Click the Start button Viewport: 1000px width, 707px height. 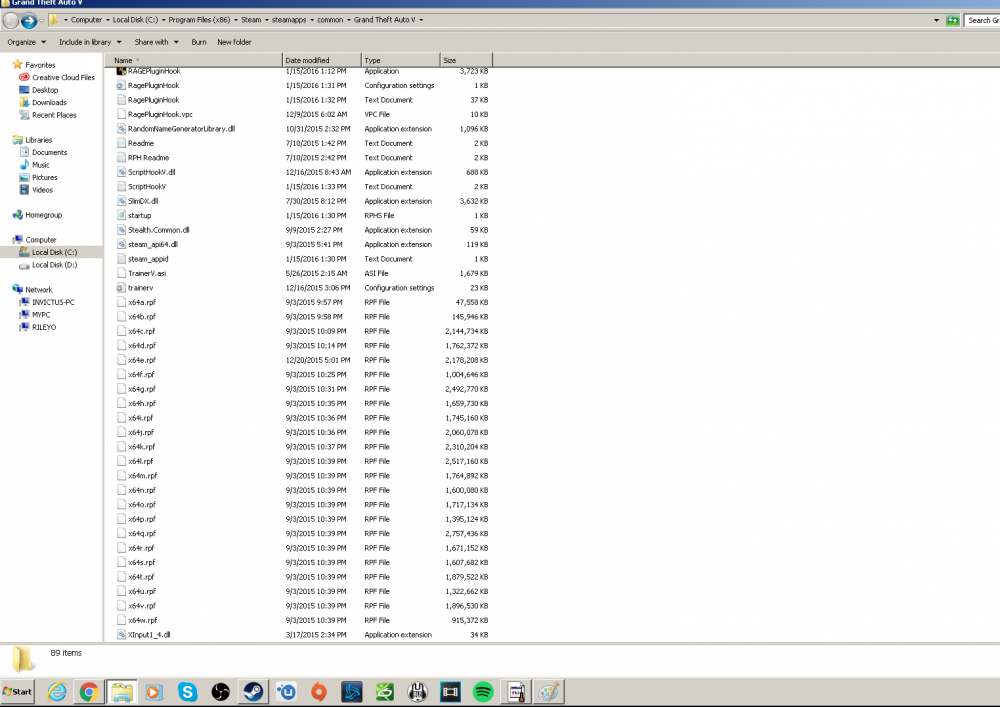coord(17,692)
